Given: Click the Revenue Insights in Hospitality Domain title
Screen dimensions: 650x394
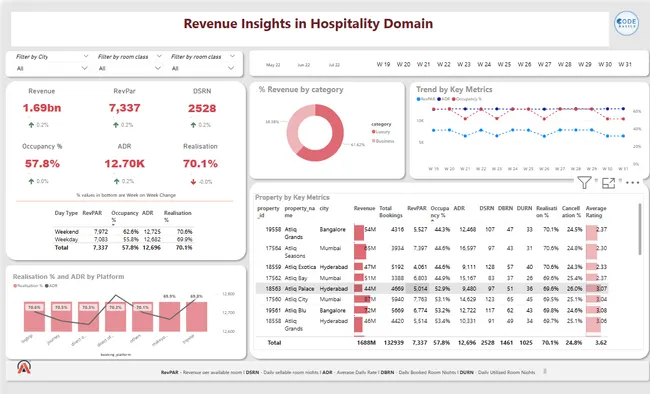Looking at the screenshot, I should coord(308,24).
